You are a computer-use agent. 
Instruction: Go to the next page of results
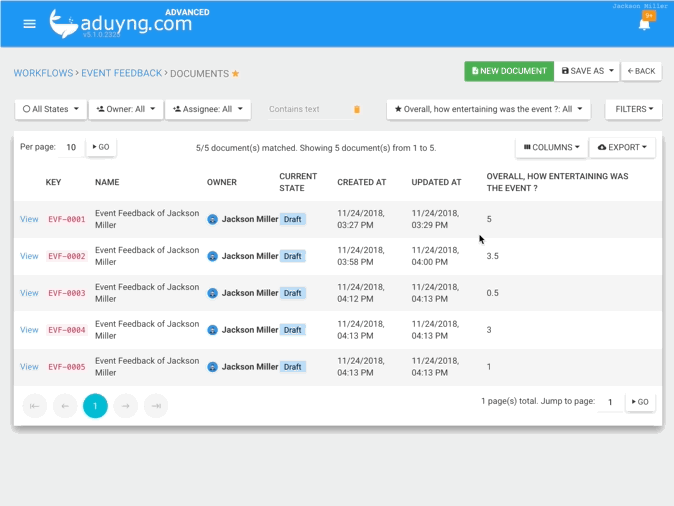click(126, 406)
